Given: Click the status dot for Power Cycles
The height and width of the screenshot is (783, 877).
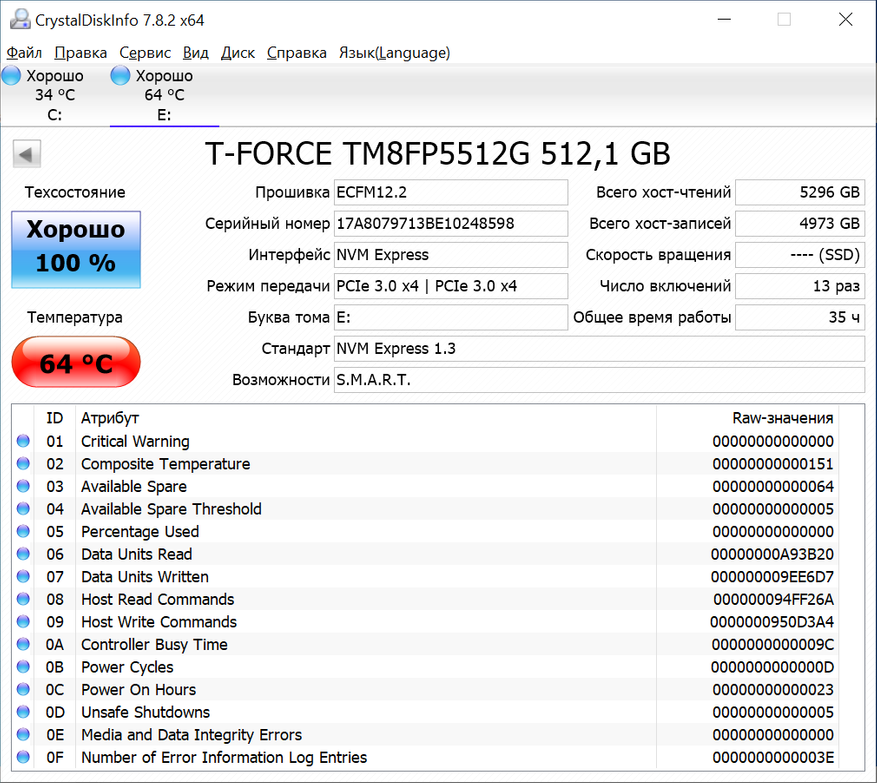Looking at the screenshot, I should [23, 667].
